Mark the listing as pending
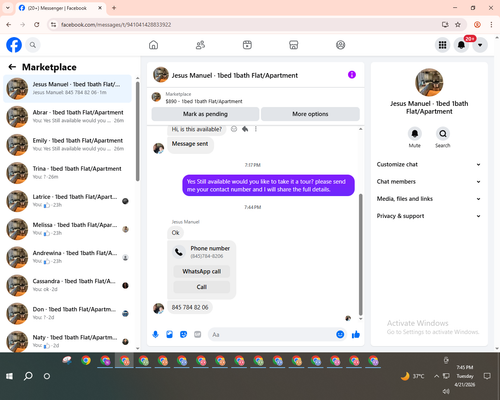Viewport: 500px width, 400px height. coord(205,114)
